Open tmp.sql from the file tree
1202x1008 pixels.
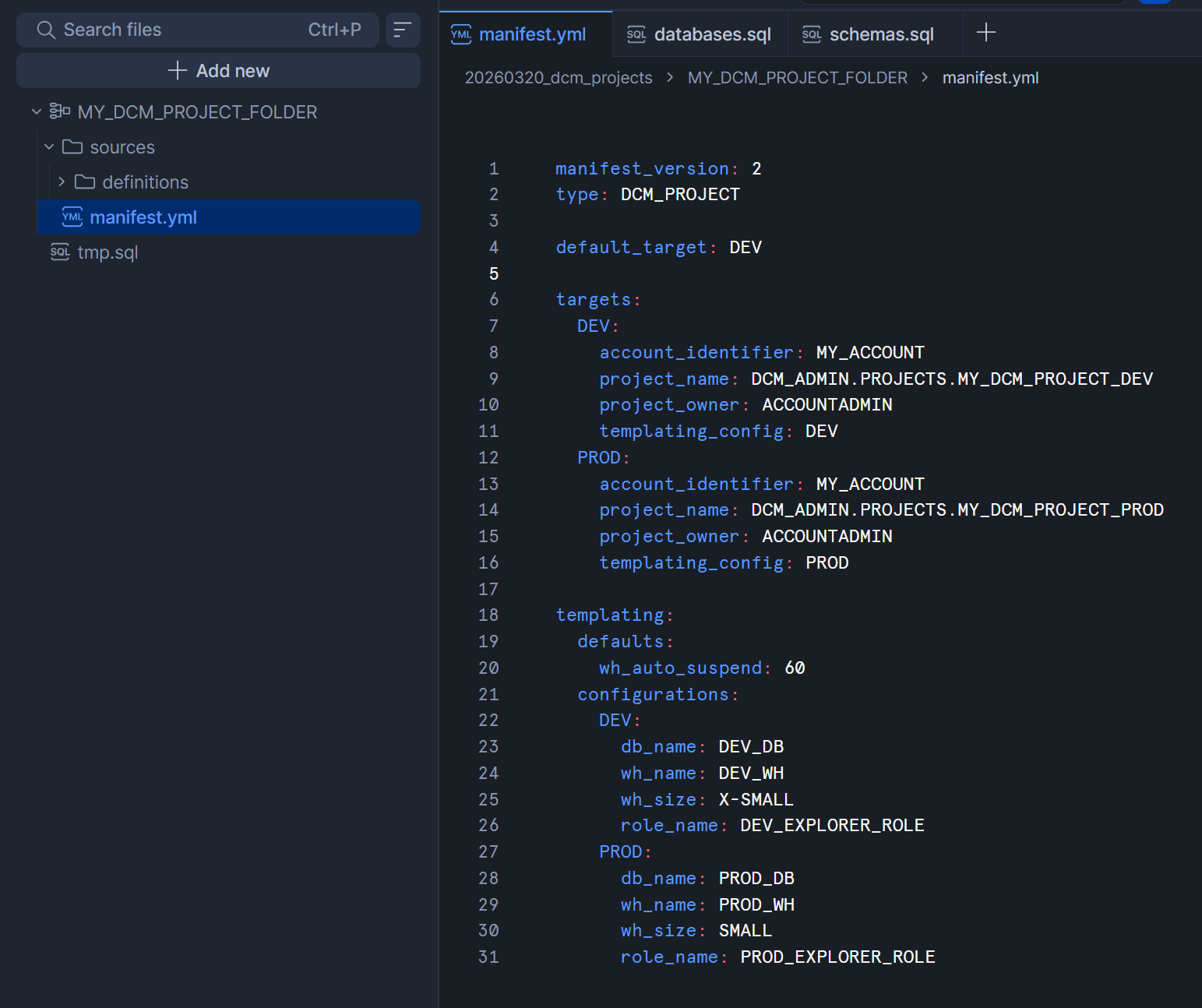pyautogui.click(x=108, y=252)
